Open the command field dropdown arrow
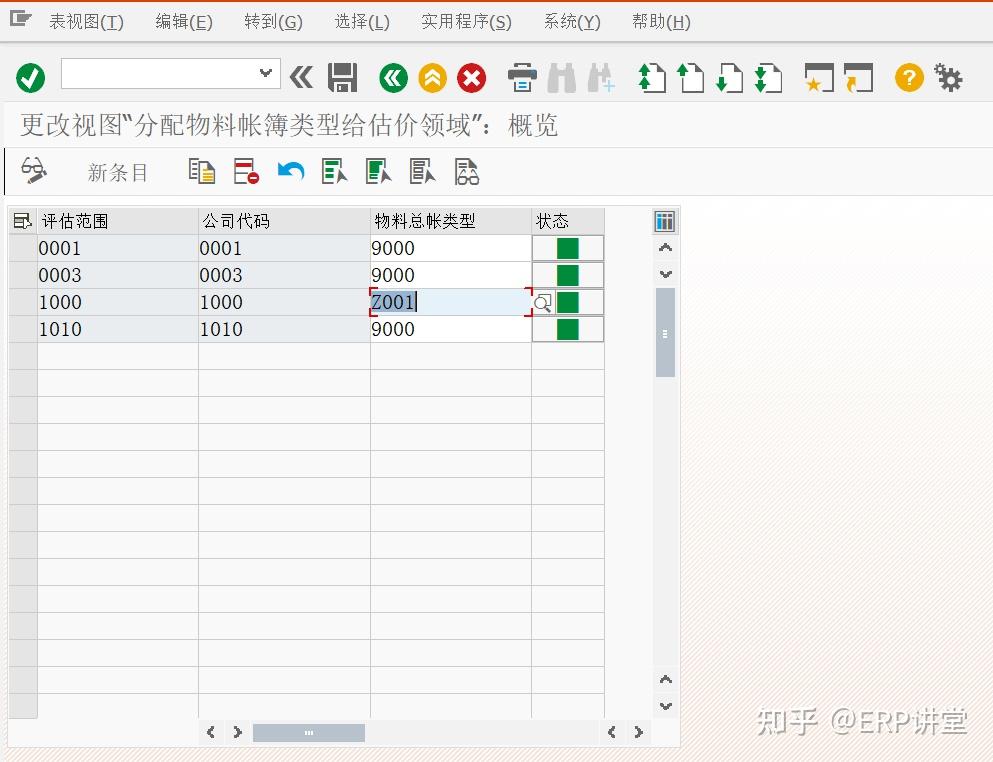Image resolution: width=993 pixels, height=762 pixels. pos(265,74)
